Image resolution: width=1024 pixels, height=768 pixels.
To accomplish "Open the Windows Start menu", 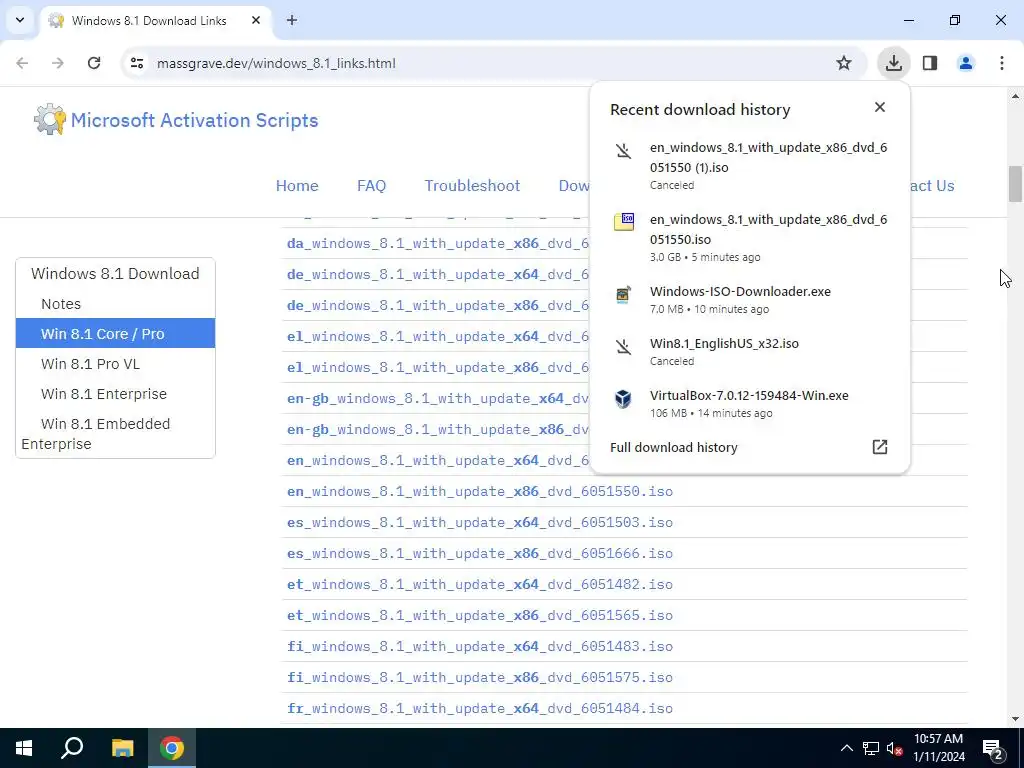I will (24, 748).
